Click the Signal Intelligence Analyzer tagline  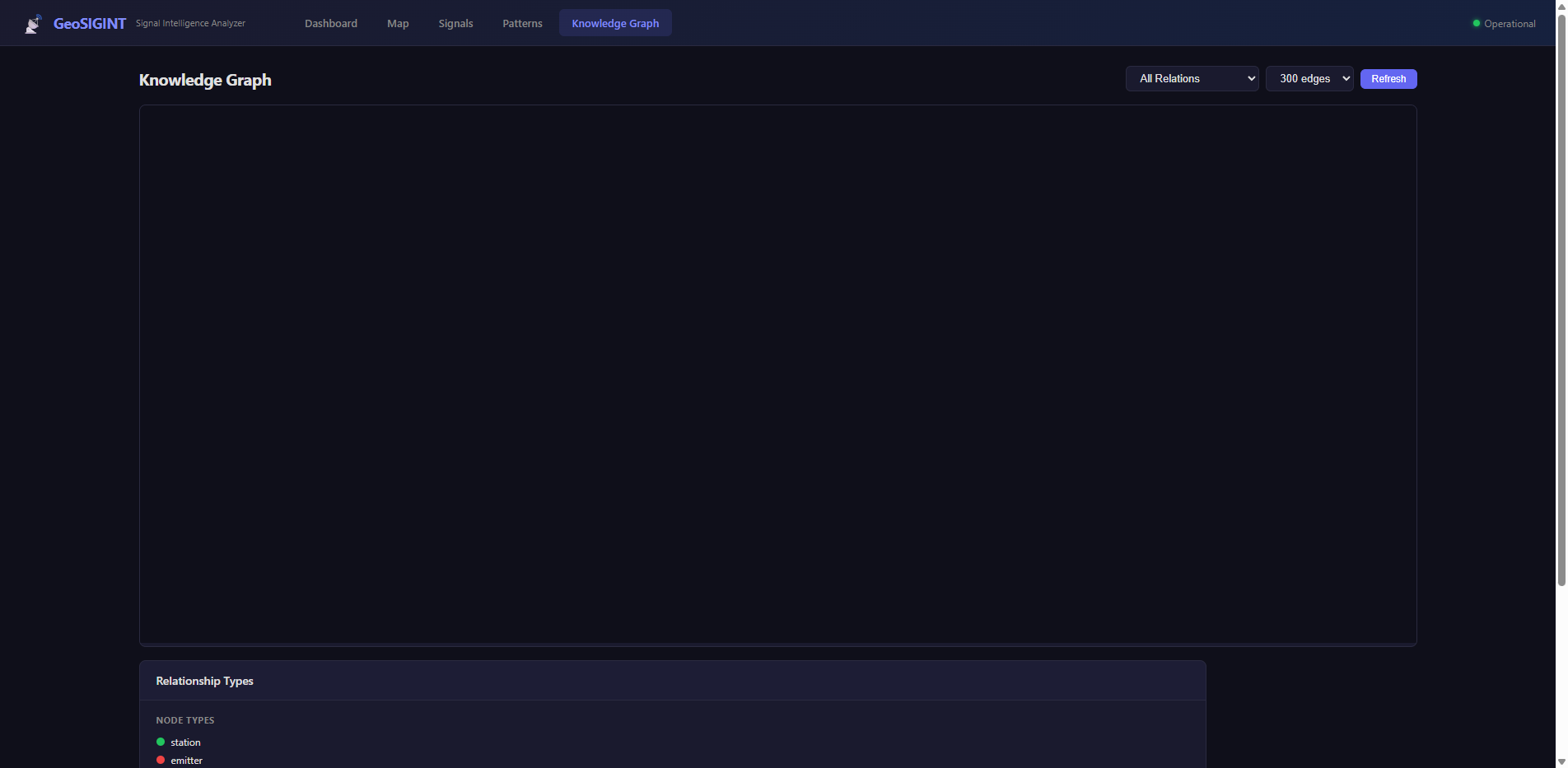[190, 23]
